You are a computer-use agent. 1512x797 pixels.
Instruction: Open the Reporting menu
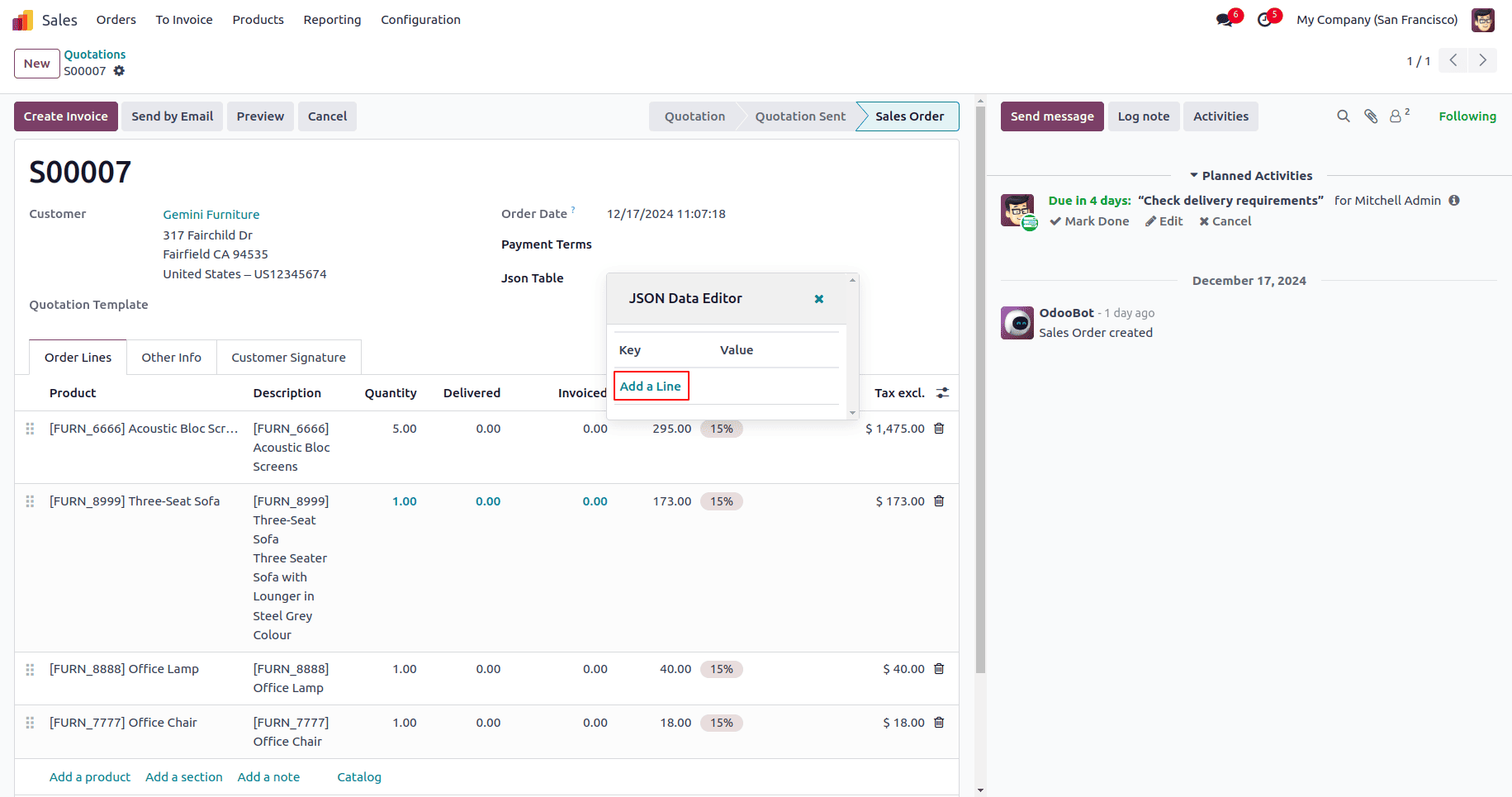[x=332, y=20]
